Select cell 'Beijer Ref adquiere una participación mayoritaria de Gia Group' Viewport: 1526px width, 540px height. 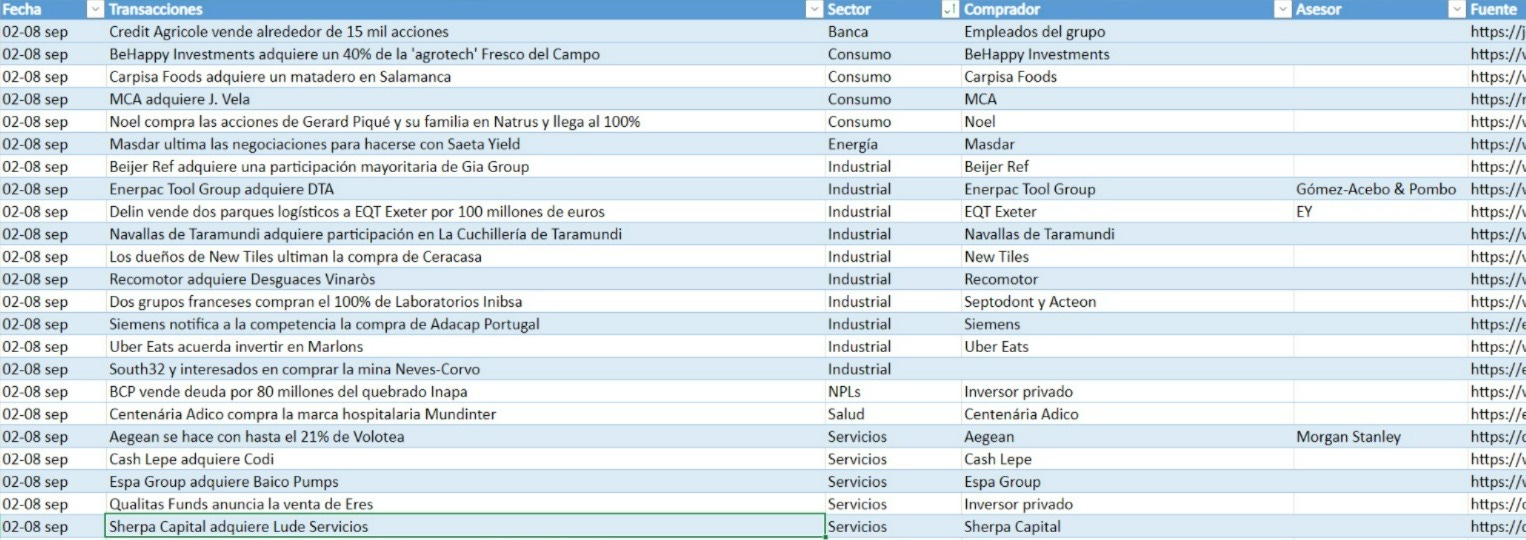(464, 167)
